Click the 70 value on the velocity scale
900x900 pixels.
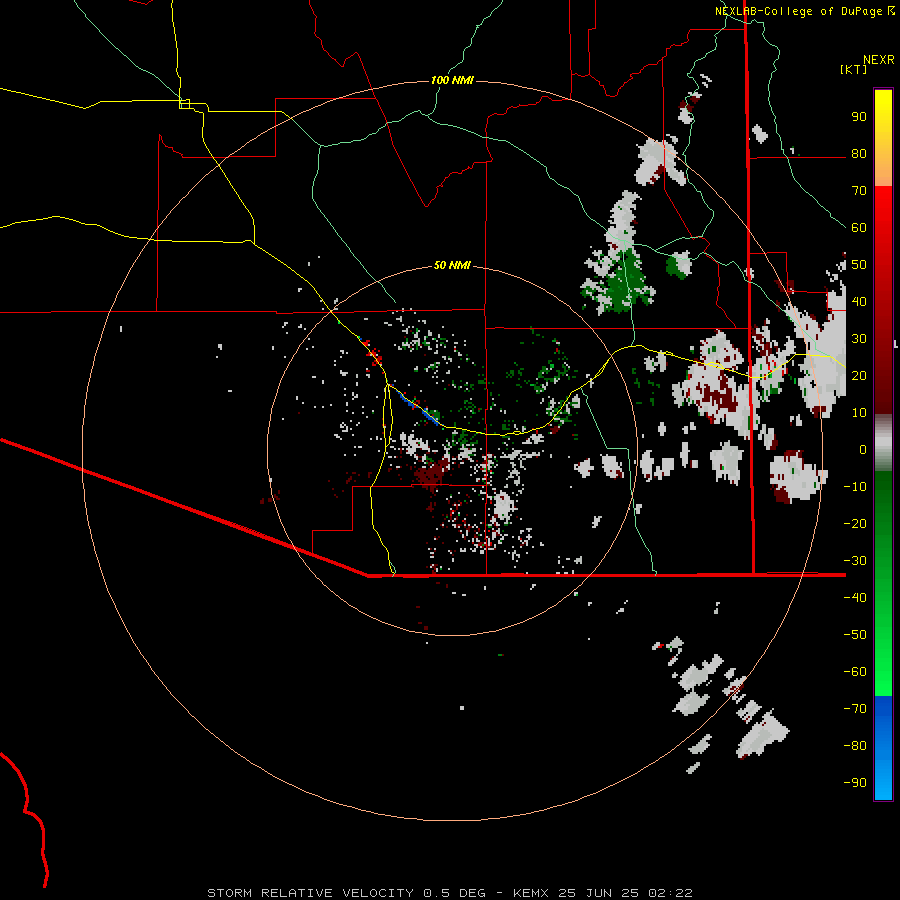[859, 191]
